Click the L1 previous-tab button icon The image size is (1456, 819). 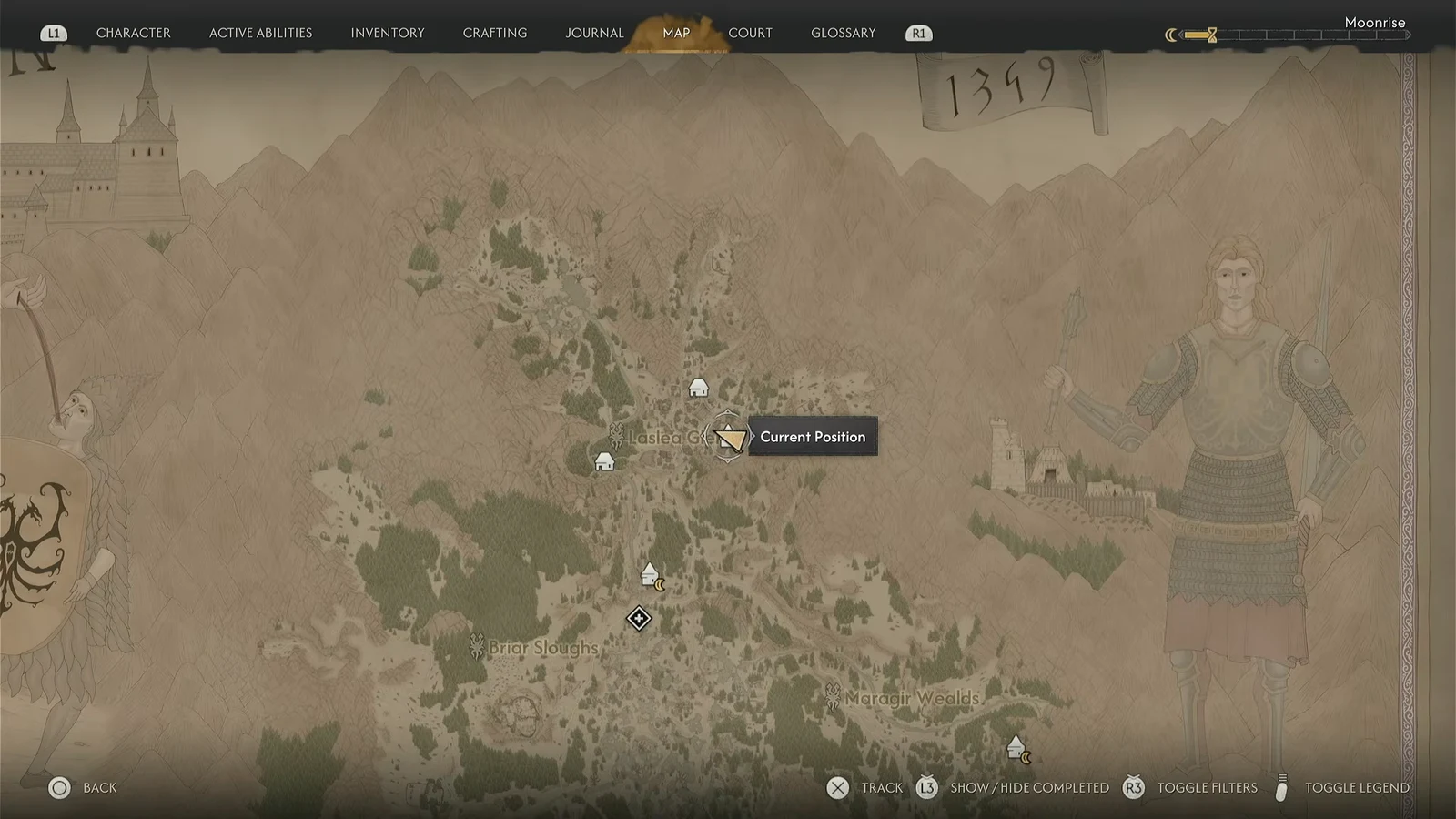pos(54,33)
